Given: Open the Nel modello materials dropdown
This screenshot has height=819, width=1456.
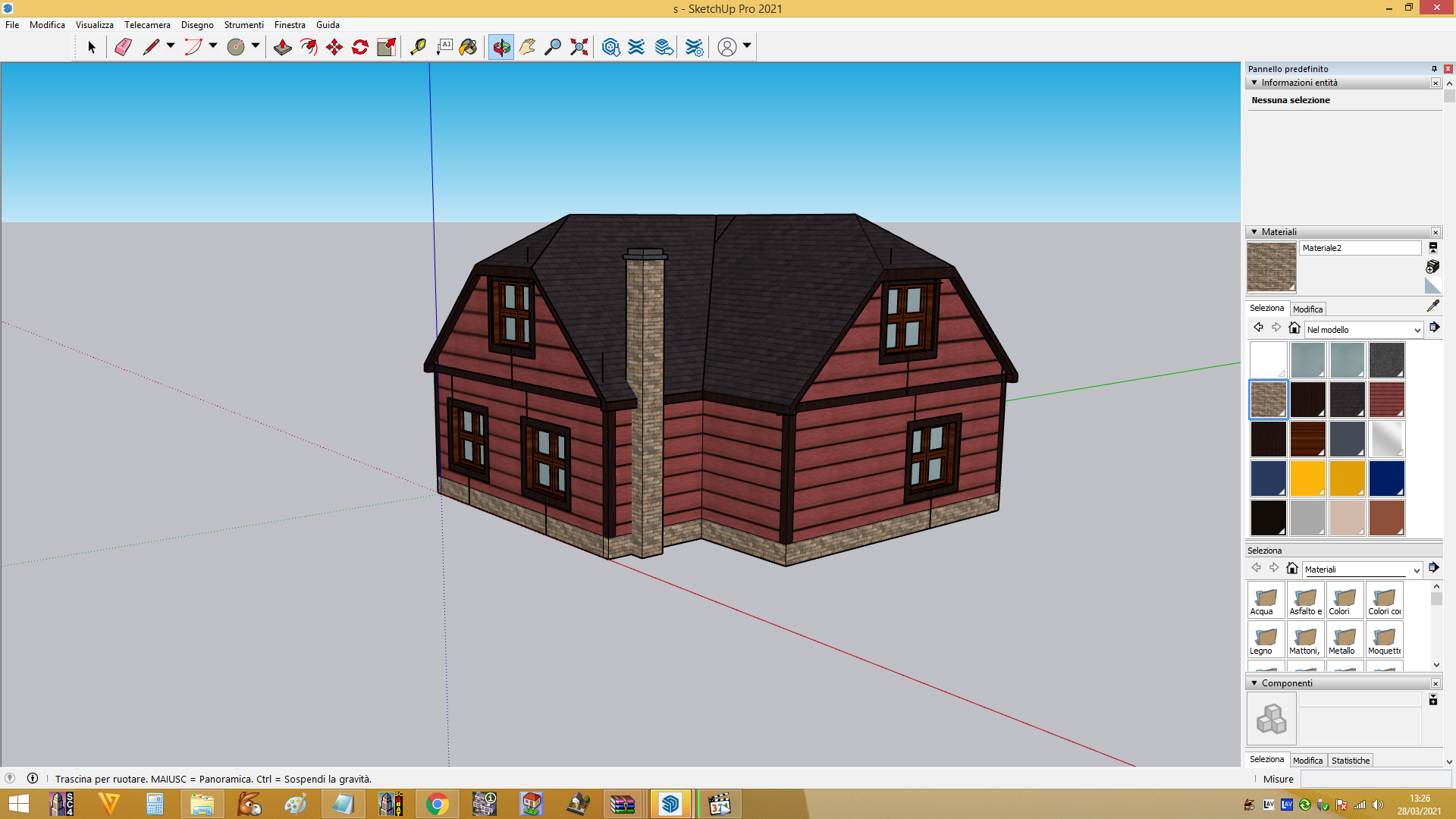Looking at the screenshot, I should click(x=1363, y=330).
